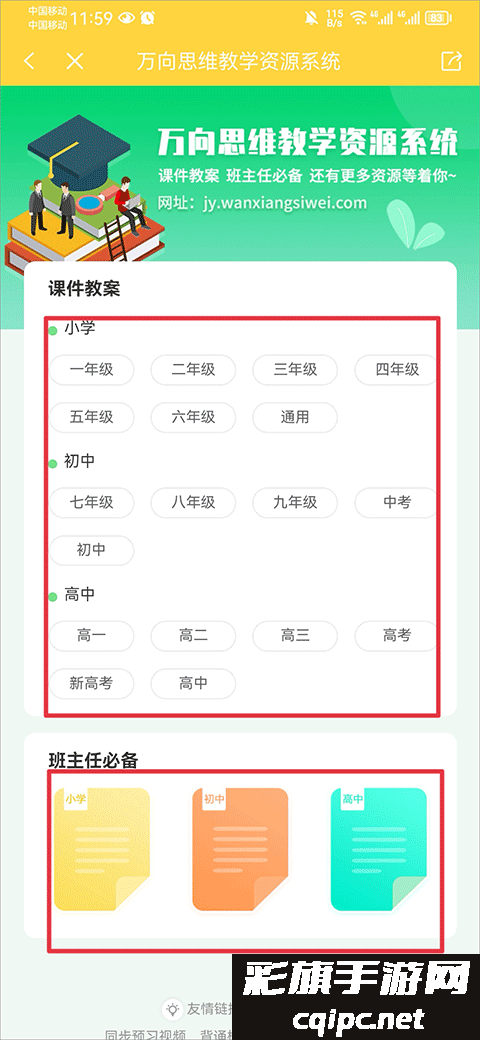Tap the back arrow in the header

point(29,62)
